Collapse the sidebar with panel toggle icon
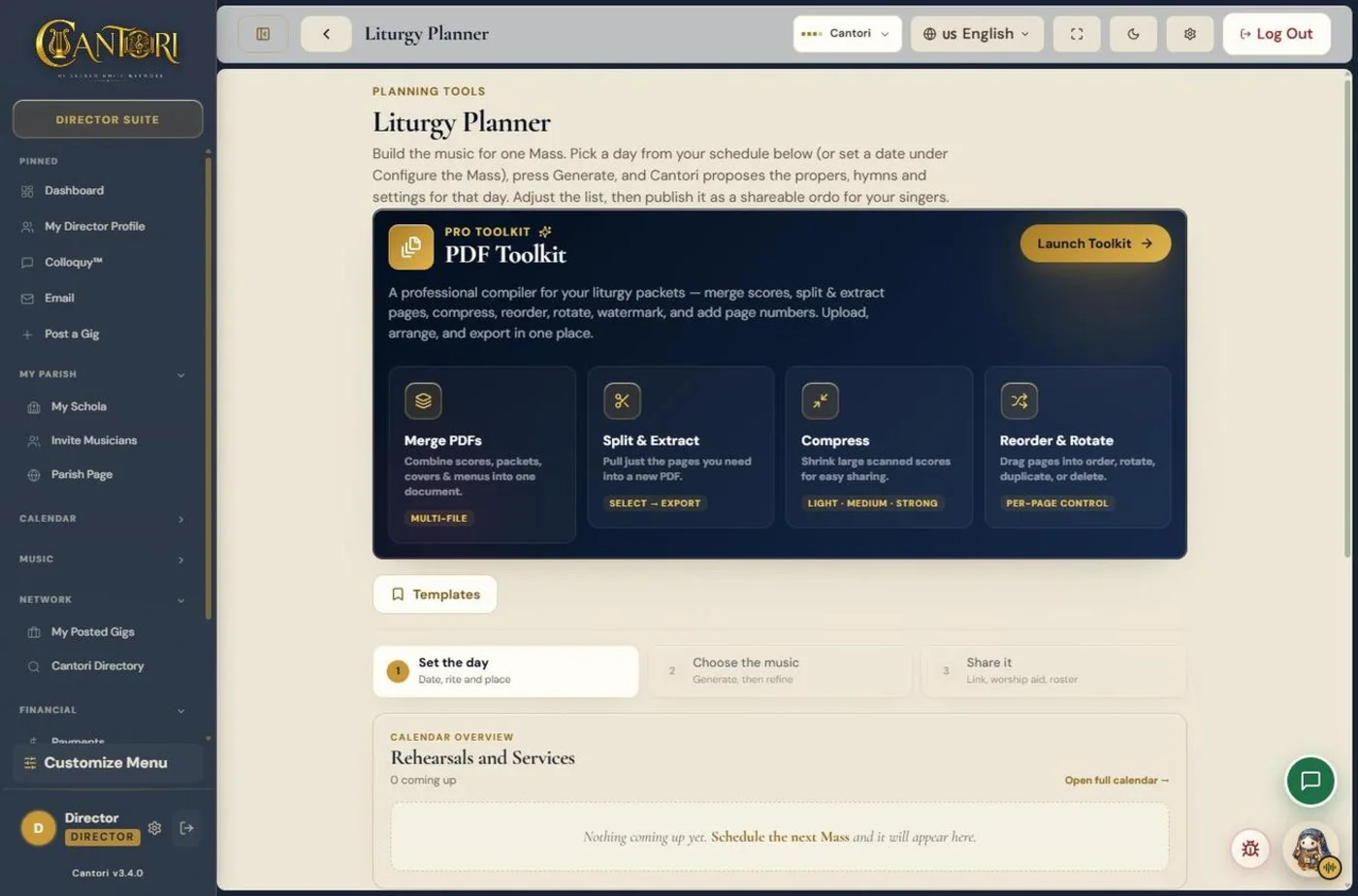 tap(263, 34)
